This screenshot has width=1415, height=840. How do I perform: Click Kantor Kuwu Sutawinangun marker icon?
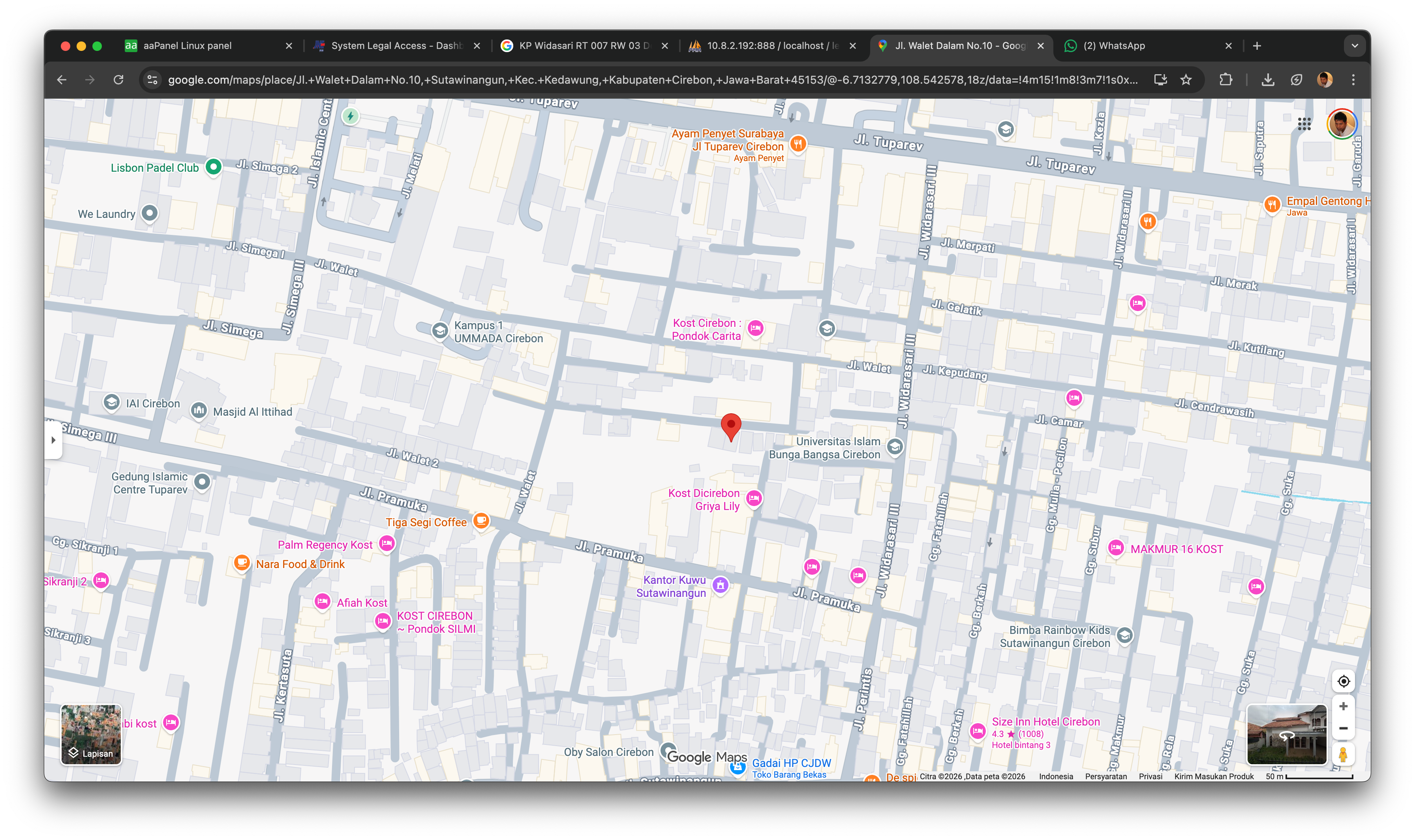tap(720, 585)
